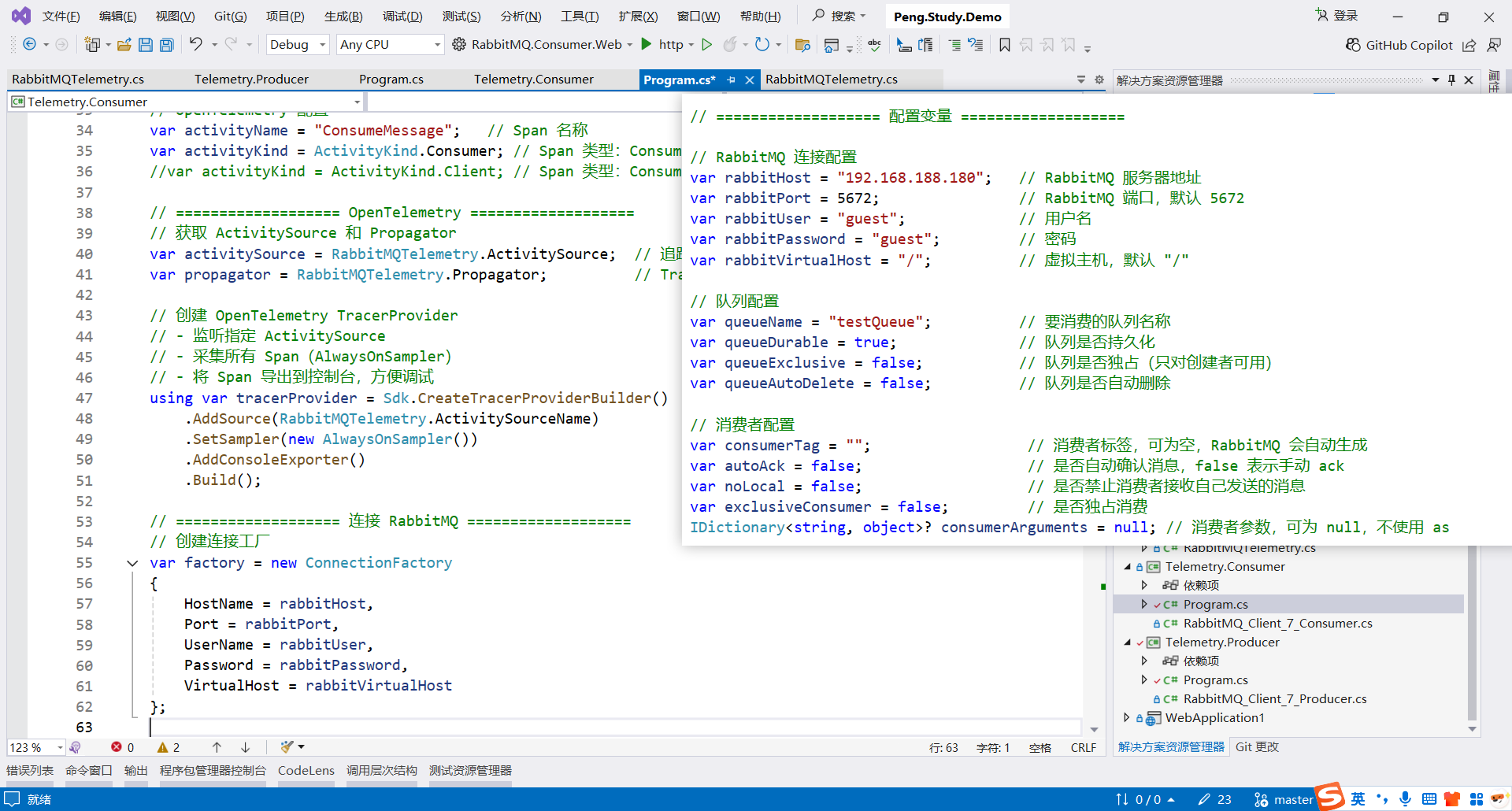Click the Undo arrow icon
The width and height of the screenshot is (1512, 811).
(196, 44)
